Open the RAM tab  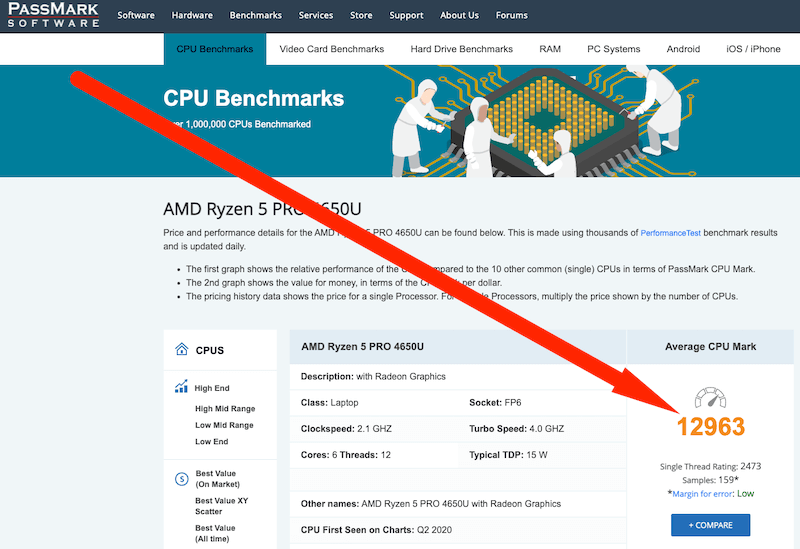pyautogui.click(x=550, y=49)
